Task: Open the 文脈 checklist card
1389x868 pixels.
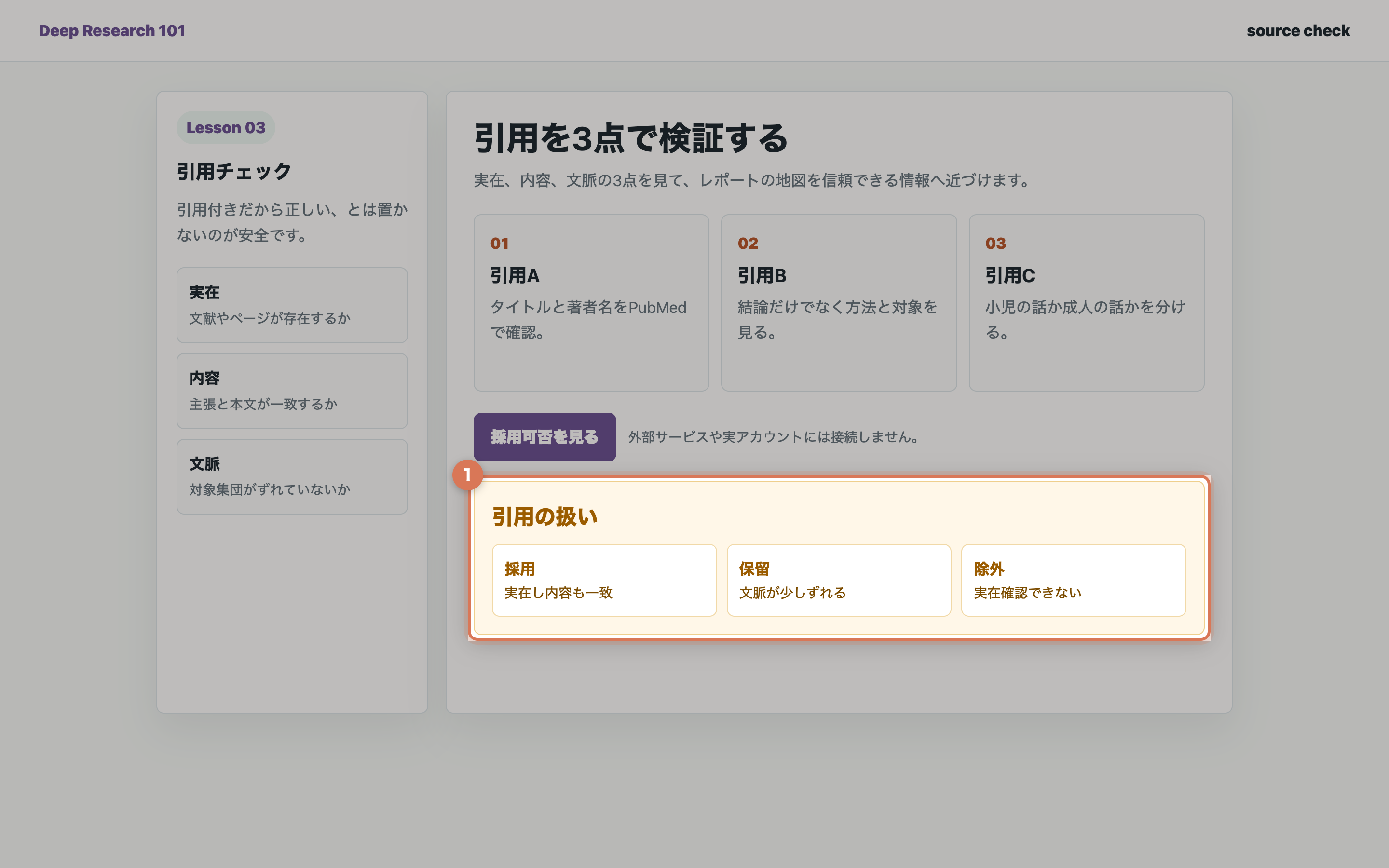Action: coord(292,476)
